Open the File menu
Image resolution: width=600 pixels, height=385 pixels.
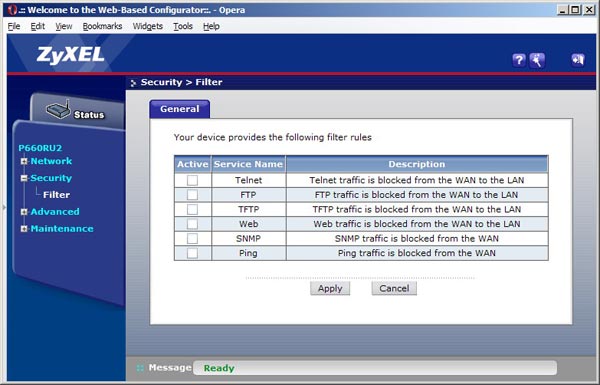[x=14, y=26]
